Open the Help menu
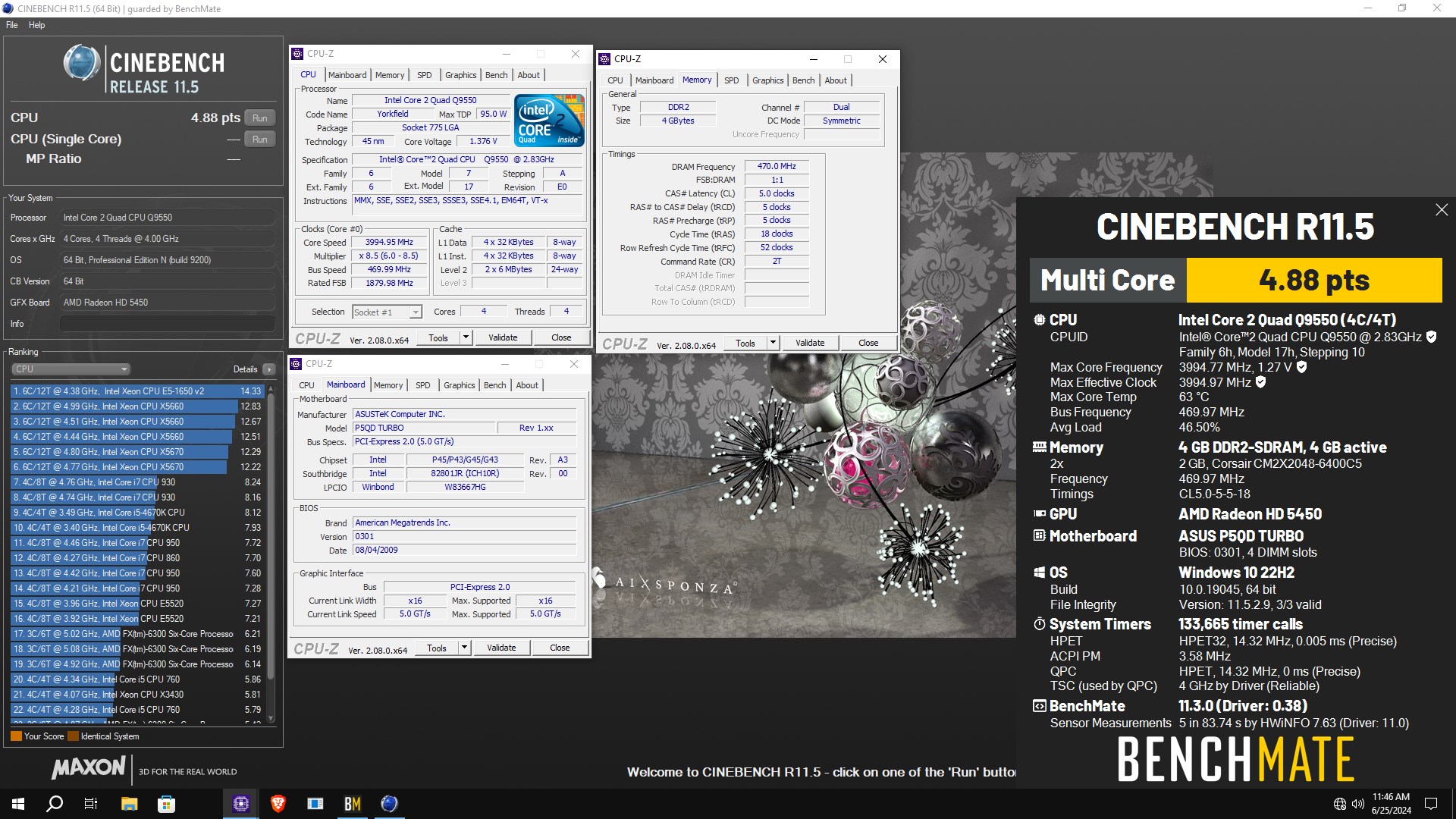The width and height of the screenshot is (1456, 819). (36, 25)
